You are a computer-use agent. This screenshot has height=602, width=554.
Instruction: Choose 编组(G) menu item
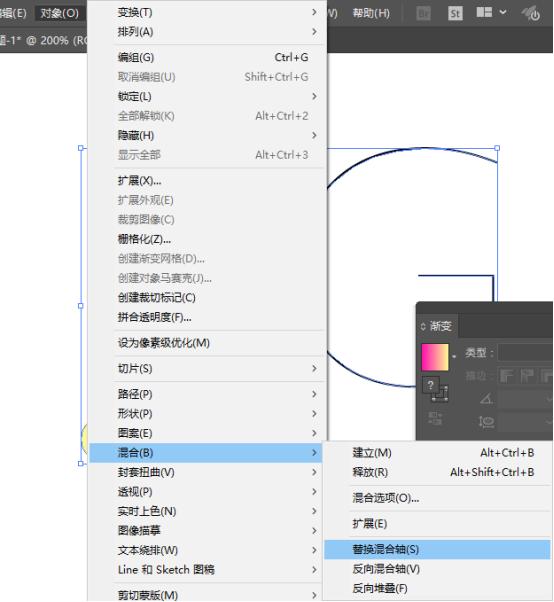(208, 58)
